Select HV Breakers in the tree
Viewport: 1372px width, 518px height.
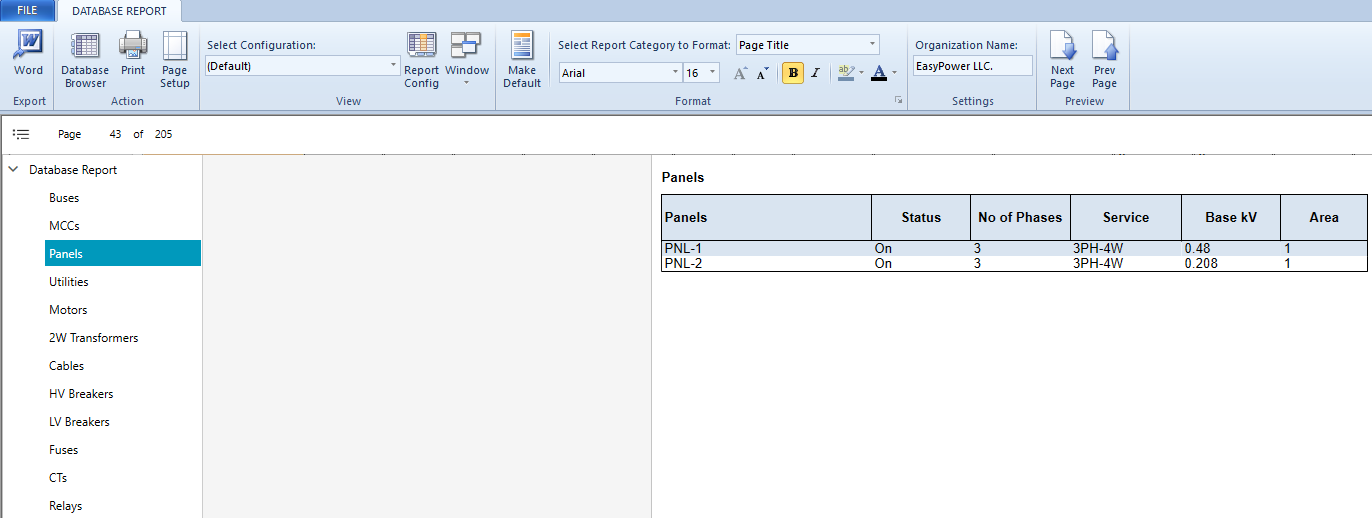click(81, 394)
